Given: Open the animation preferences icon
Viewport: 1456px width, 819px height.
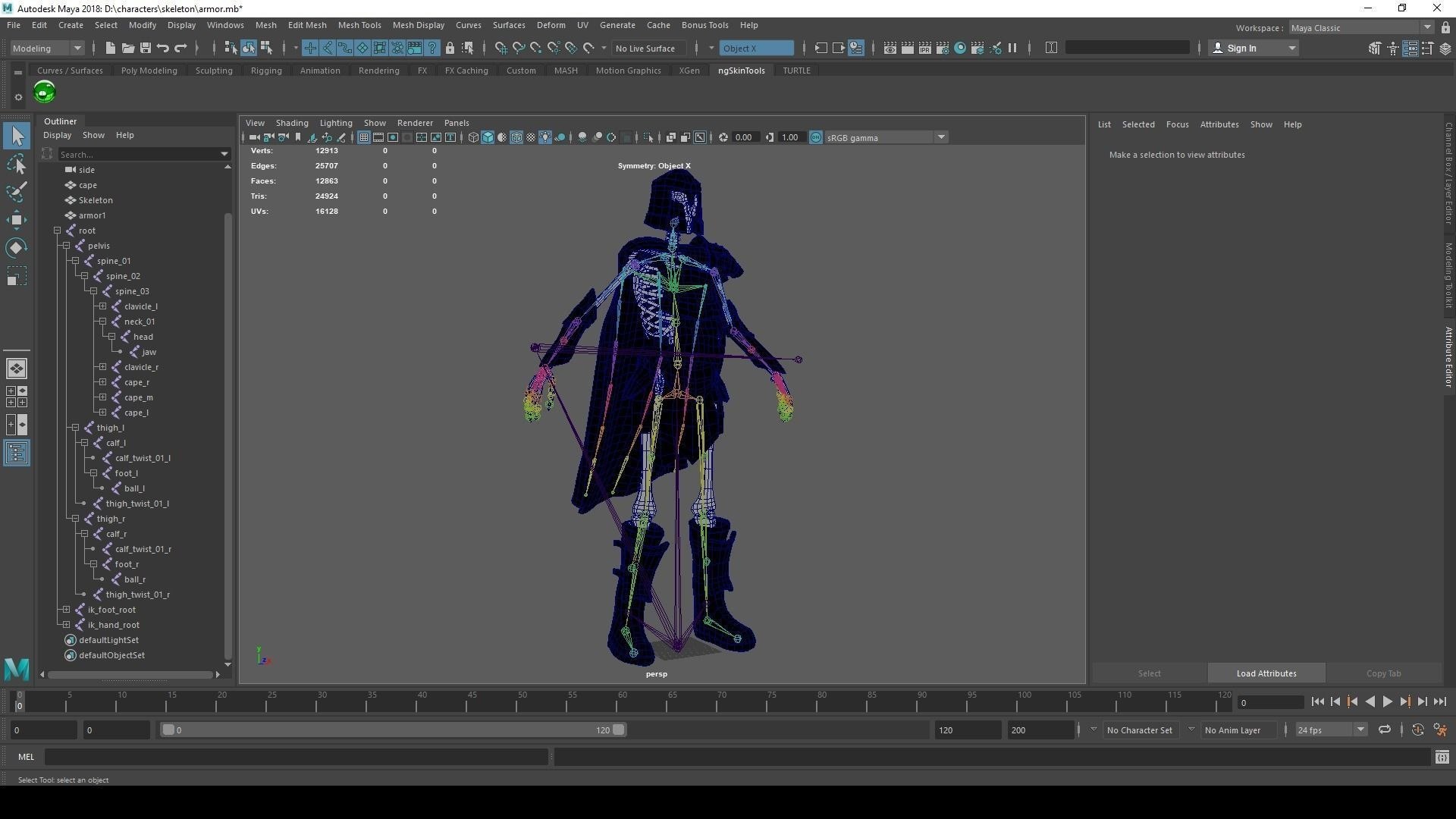Looking at the screenshot, I should 1440,730.
